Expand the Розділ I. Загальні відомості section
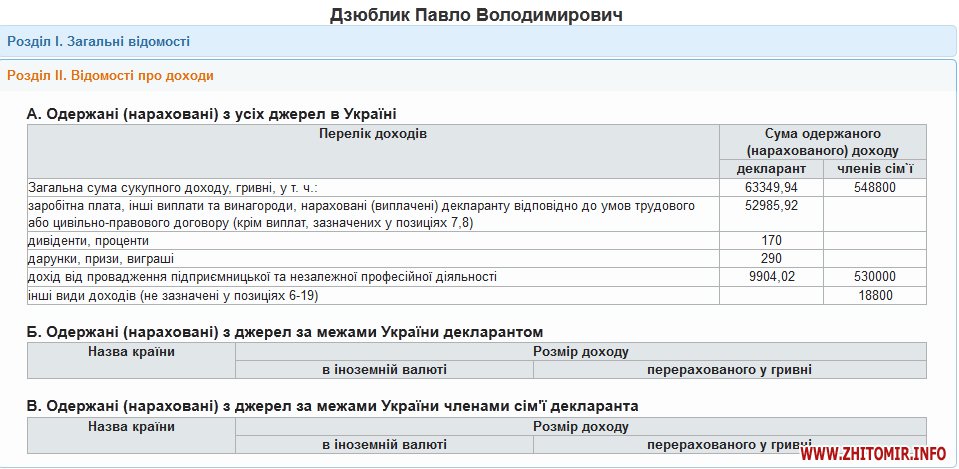 98,41
